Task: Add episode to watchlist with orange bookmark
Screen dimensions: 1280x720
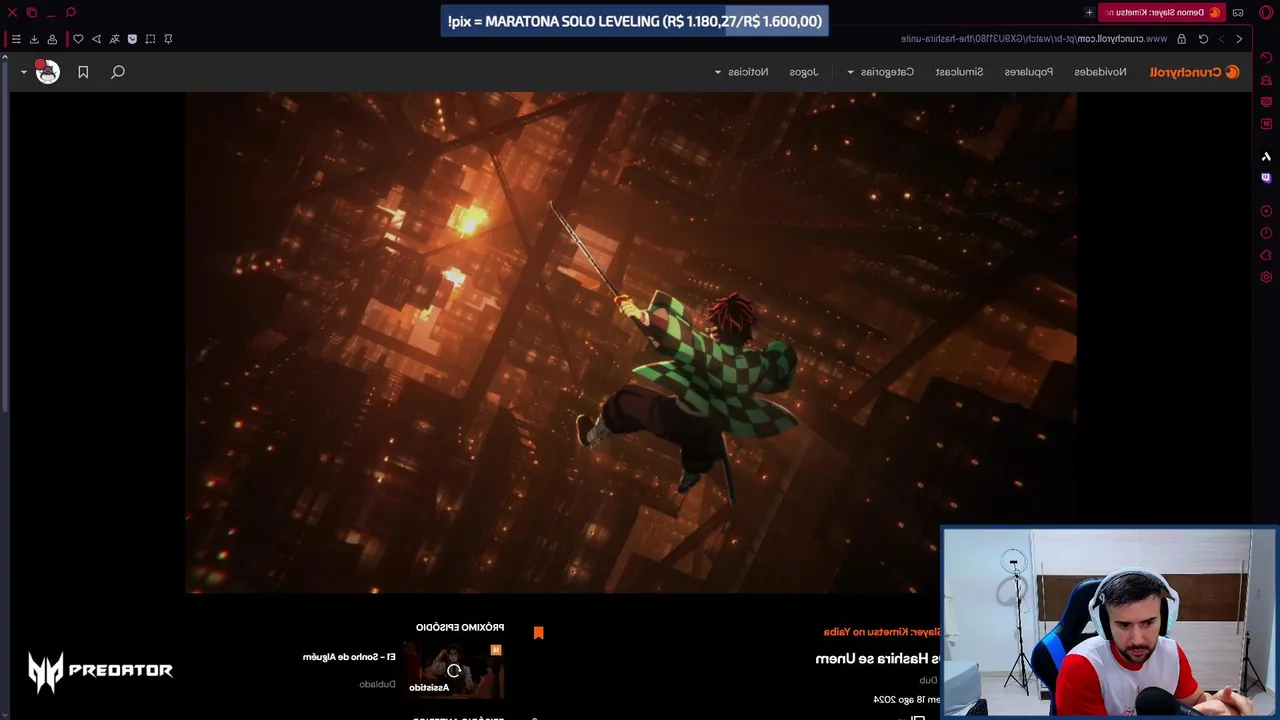Action: [538, 632]
